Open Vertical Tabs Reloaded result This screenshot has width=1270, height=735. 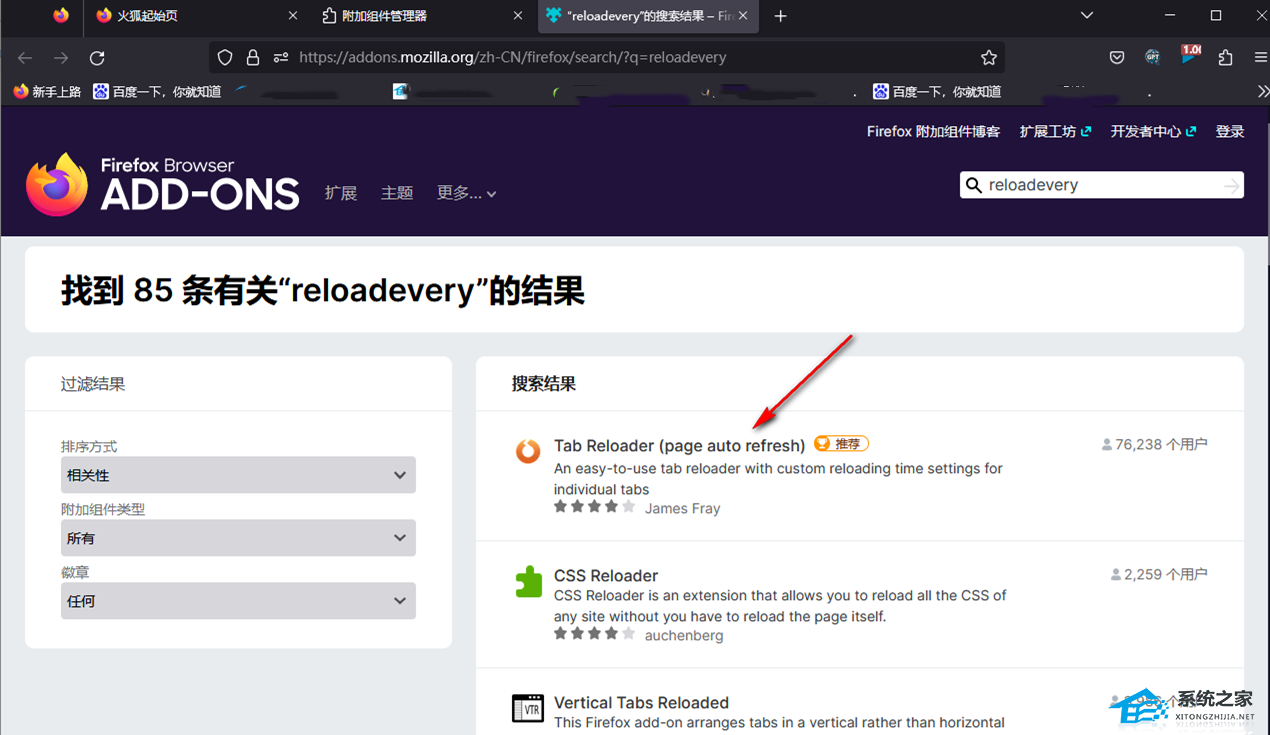641,703
